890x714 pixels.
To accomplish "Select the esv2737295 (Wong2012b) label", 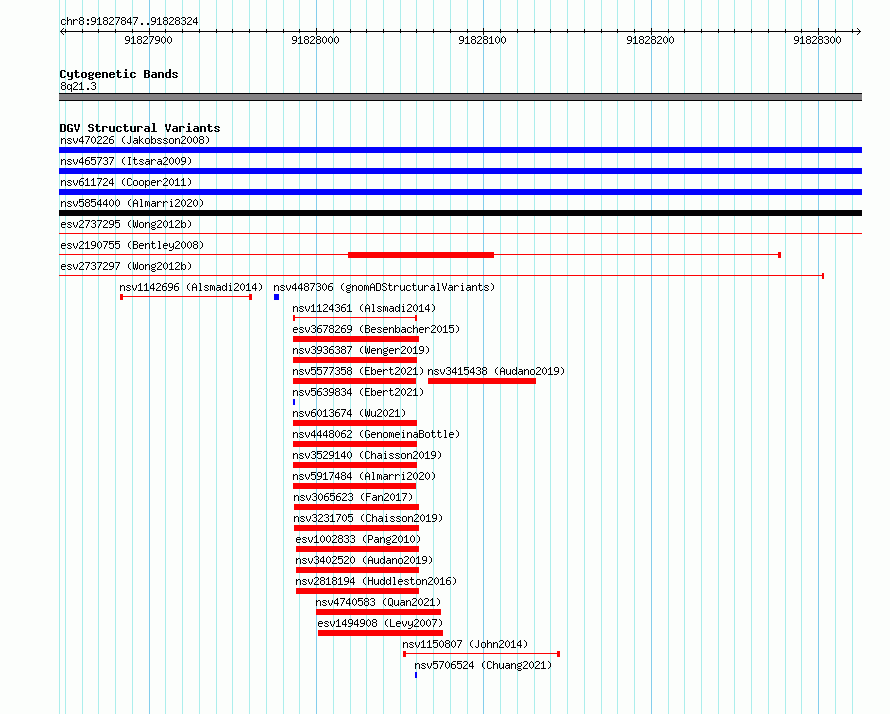I will pyautogui.click(x=126, y=224).
